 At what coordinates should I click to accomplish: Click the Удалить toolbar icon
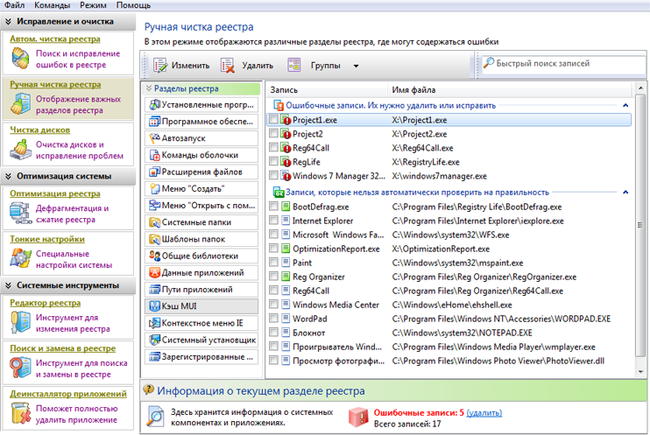pos(228,66)
